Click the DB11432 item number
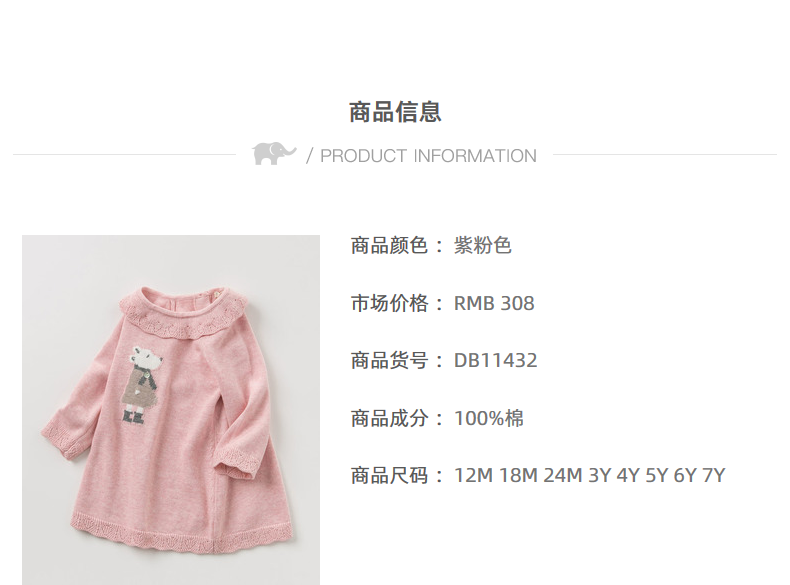Viewport: 790px width, 585px height. pyautogui.click(x=496, y=361)
